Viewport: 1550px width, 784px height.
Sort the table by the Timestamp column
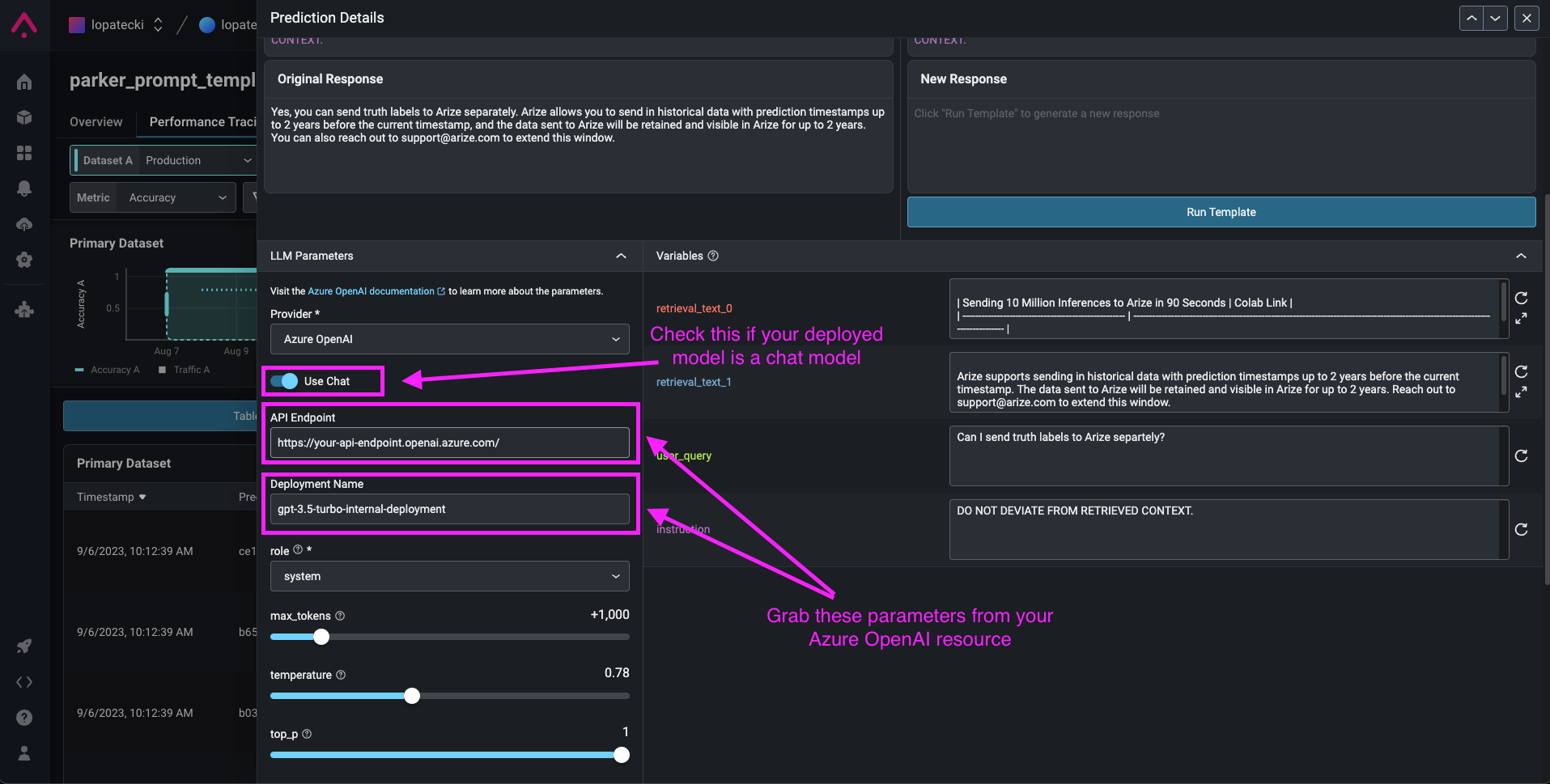[x=111, y=497]
